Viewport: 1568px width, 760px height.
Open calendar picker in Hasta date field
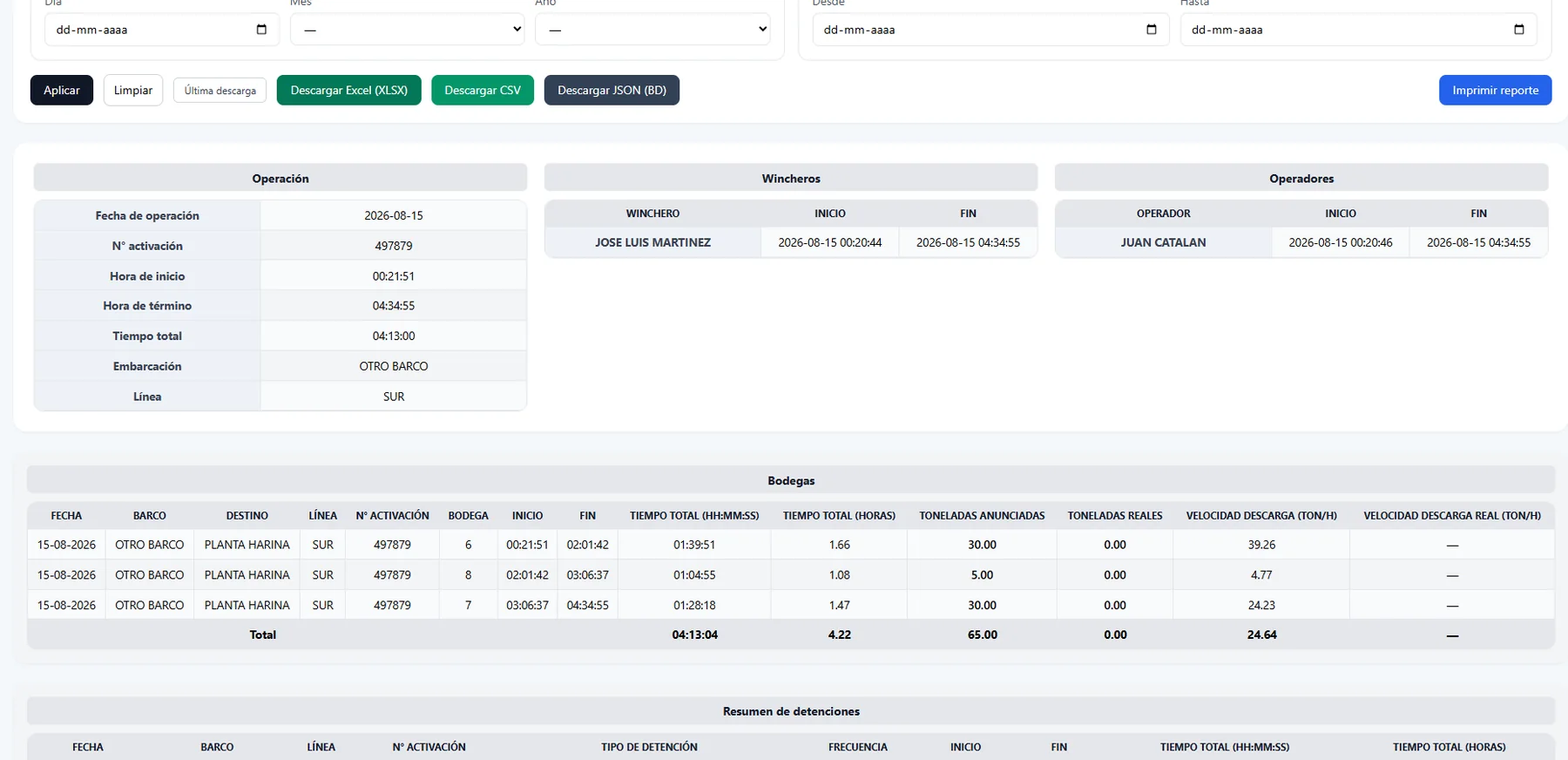coord(1519,30)
